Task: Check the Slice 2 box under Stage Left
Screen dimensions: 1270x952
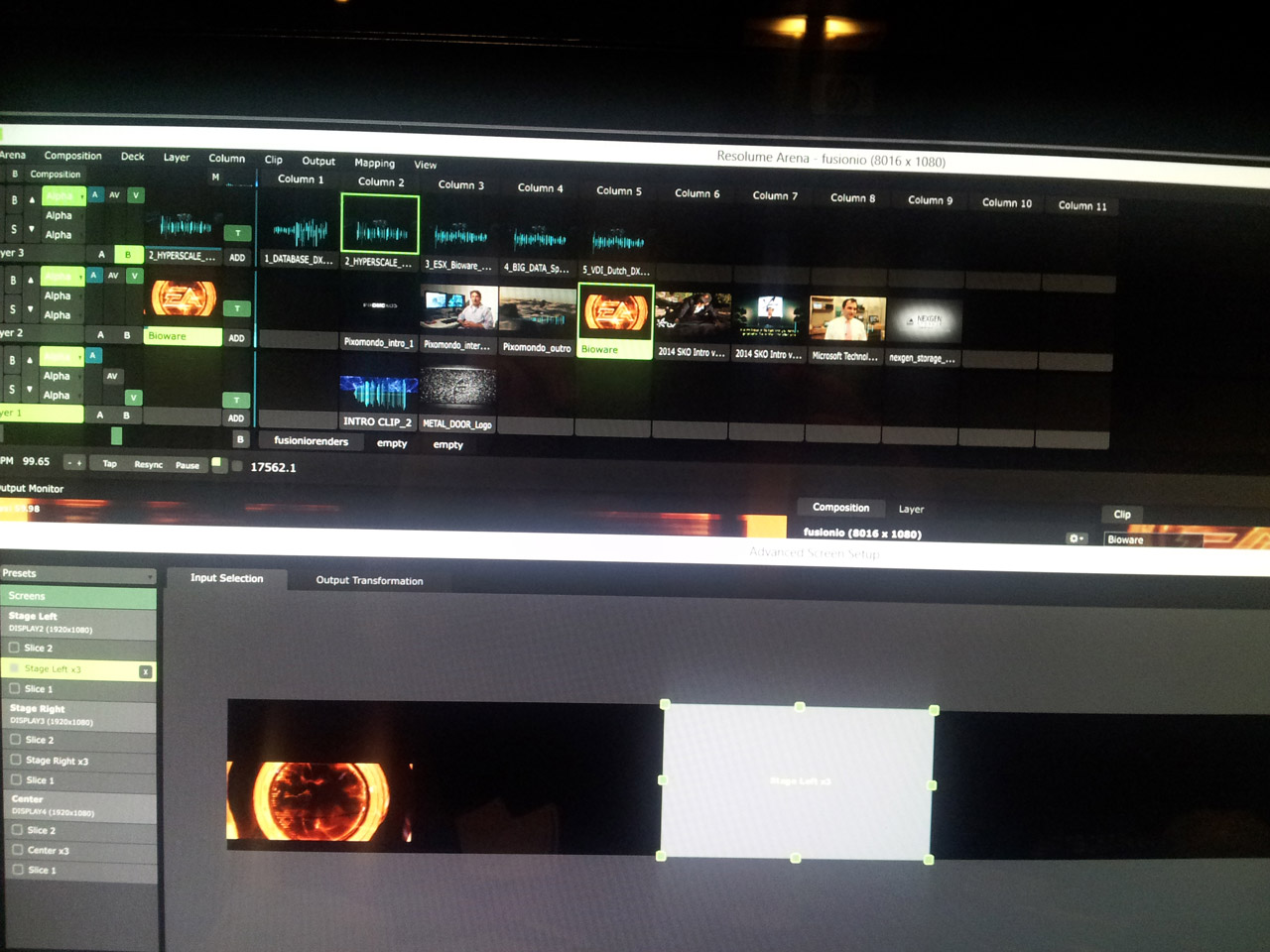Action: (x=15, y=648)
